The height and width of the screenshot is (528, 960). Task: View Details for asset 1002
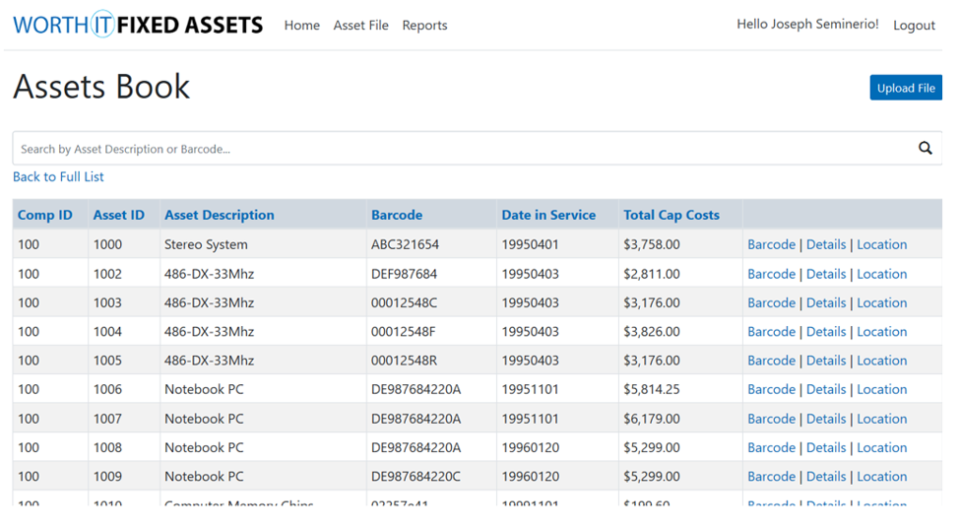point(825,274)
